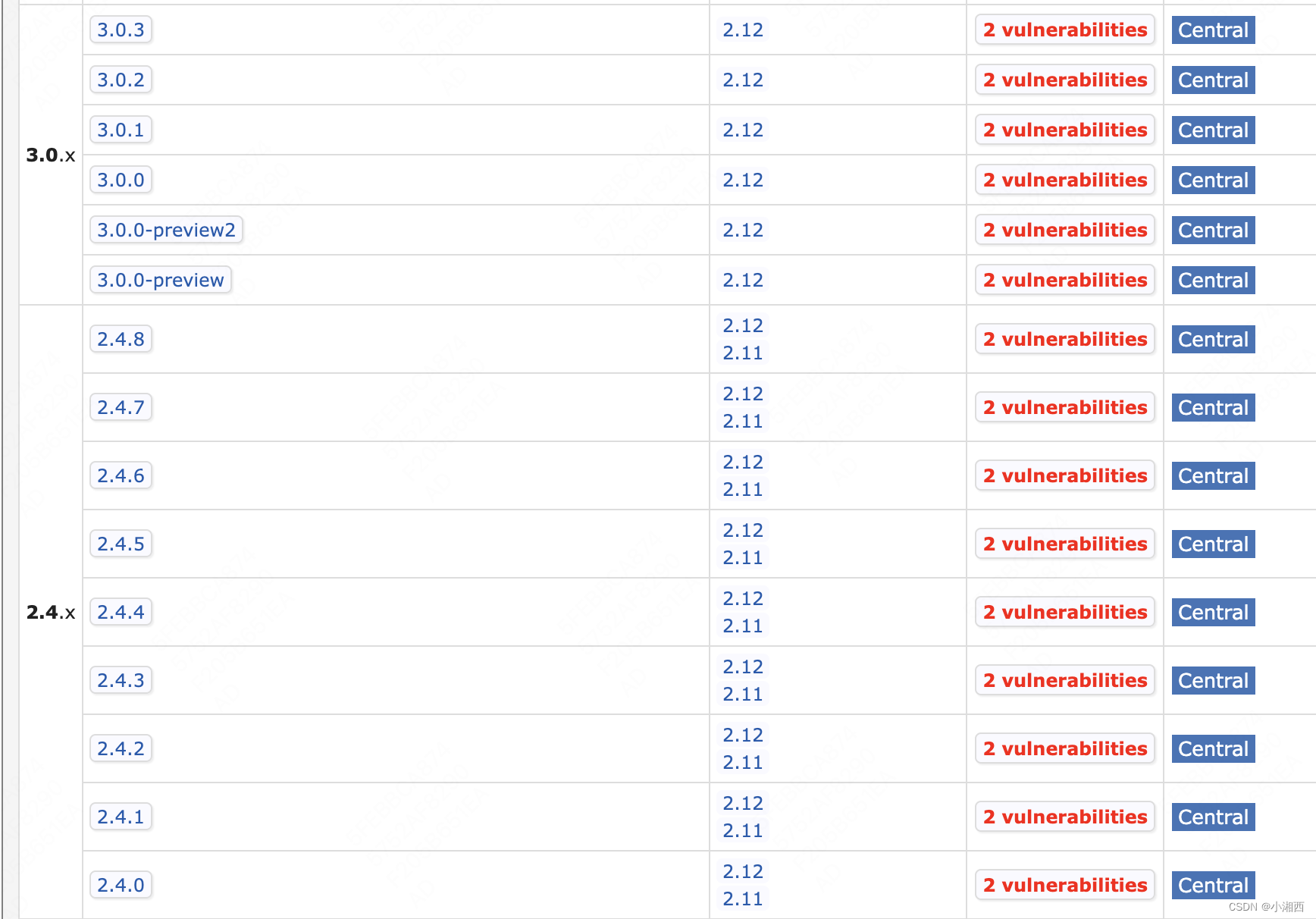
Task: Click Central repository for version 2.4.2
Action: [x=1213, y=748]
